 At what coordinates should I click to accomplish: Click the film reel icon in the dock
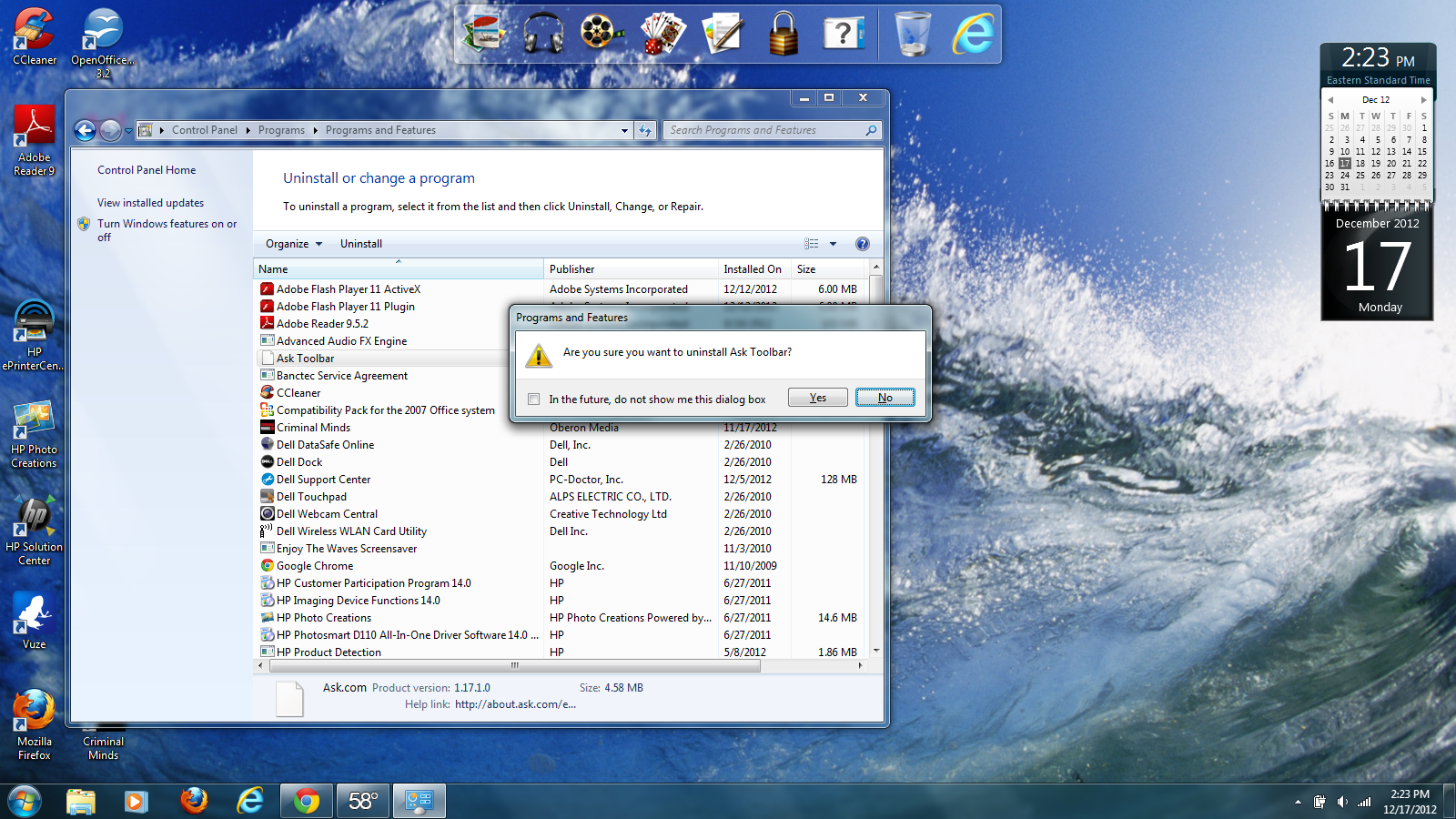point(602,33)
